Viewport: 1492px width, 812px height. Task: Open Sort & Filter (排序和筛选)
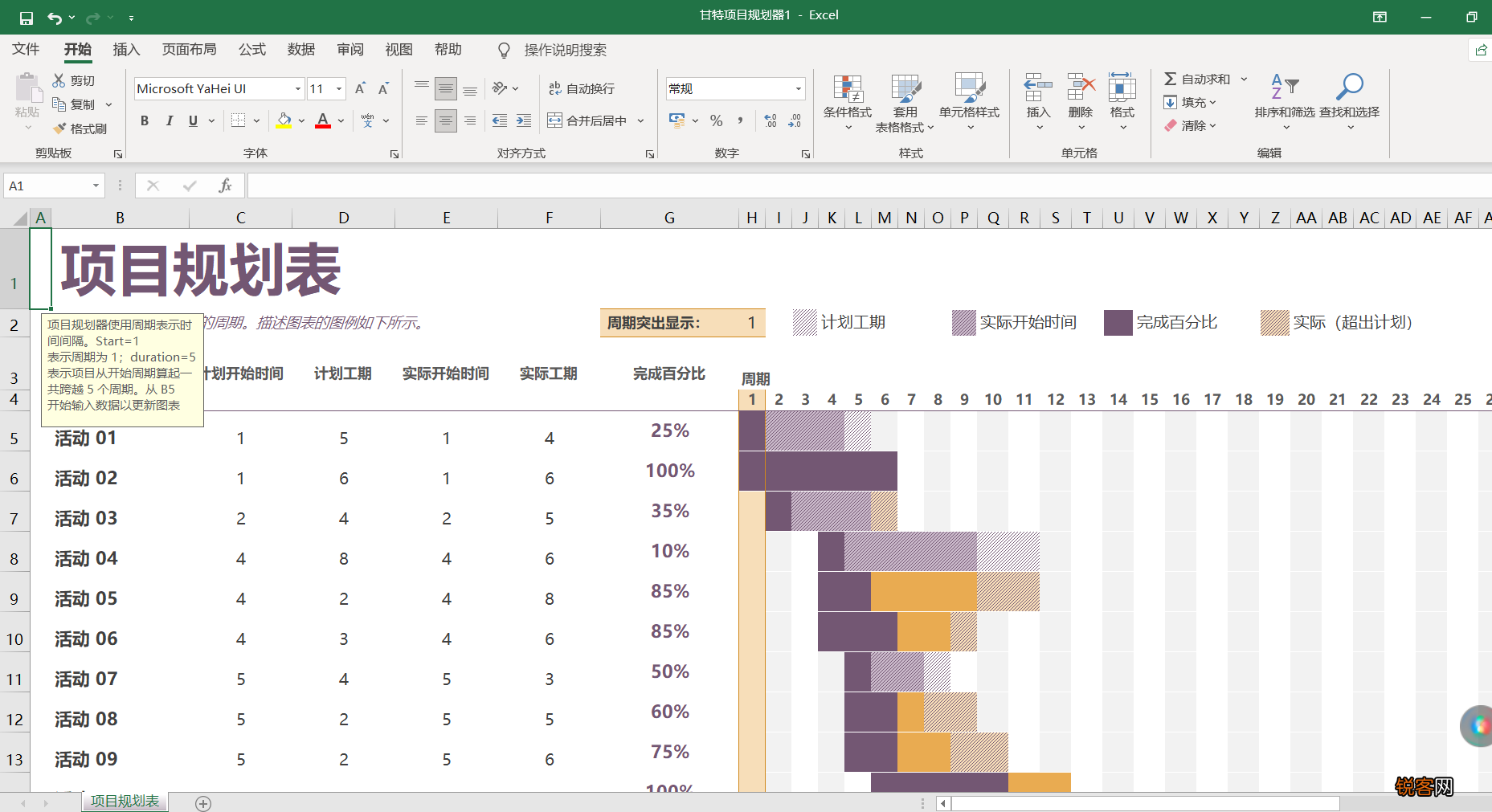pyautogui.click(x=1285, y=102)
